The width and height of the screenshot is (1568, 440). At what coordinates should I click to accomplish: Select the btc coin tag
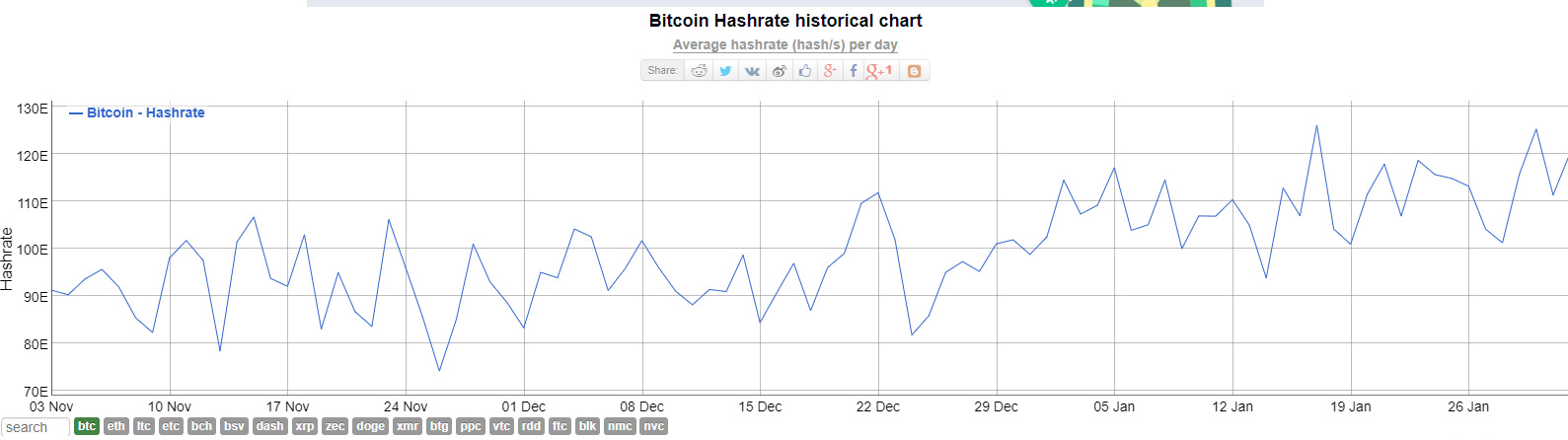click(x=87, y=426)
